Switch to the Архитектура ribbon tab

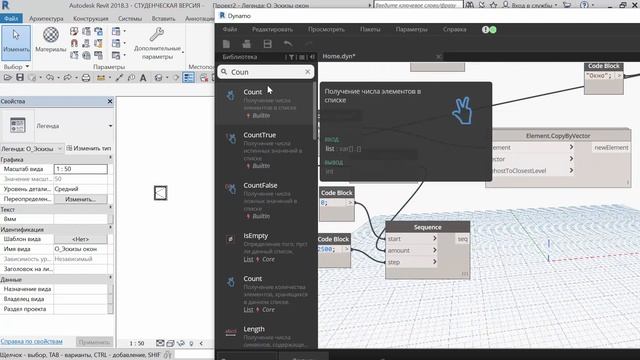[x=46, y=19]
